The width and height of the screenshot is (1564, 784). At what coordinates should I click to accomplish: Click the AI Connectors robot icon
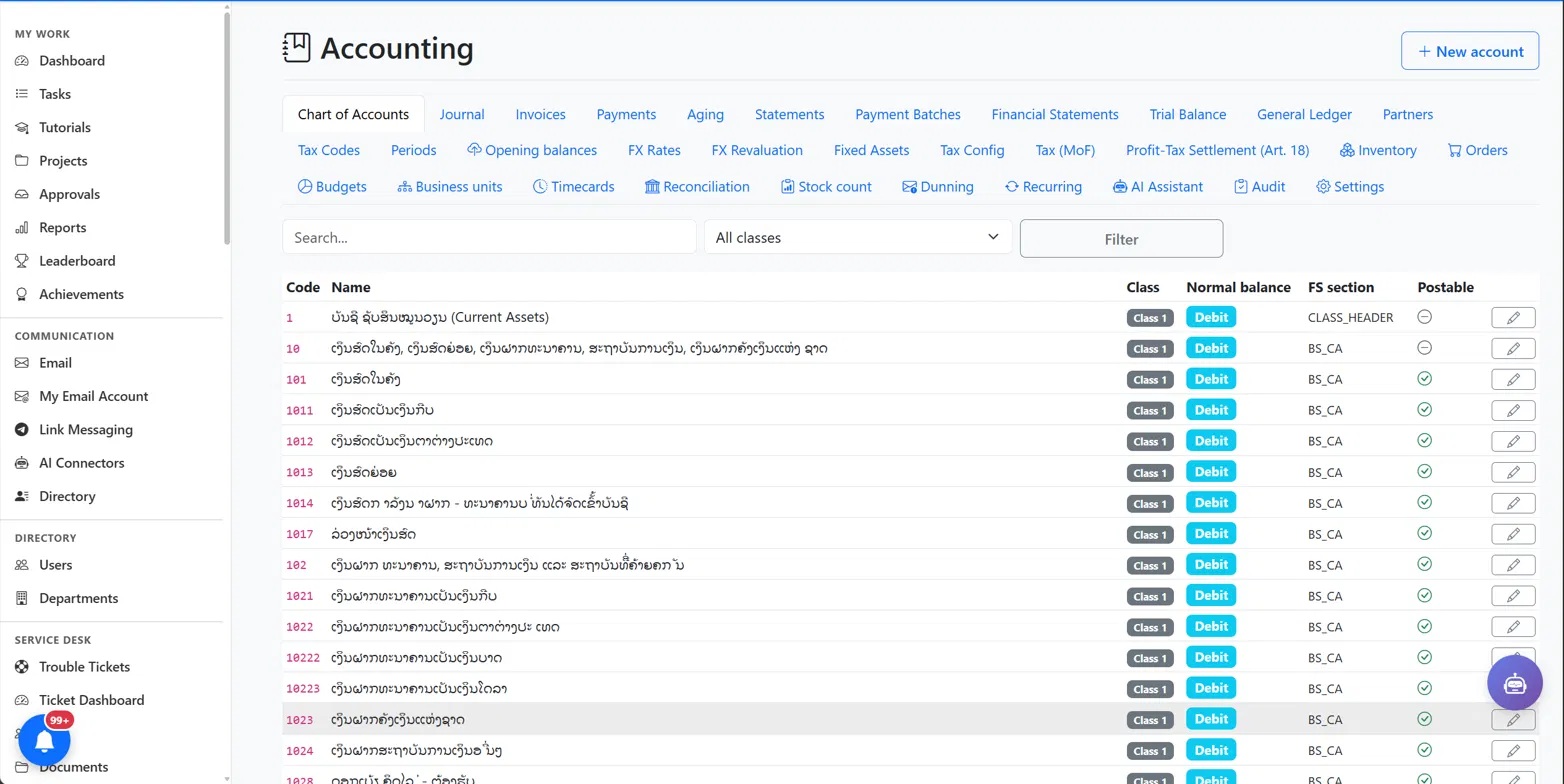(x=22, y=463)
